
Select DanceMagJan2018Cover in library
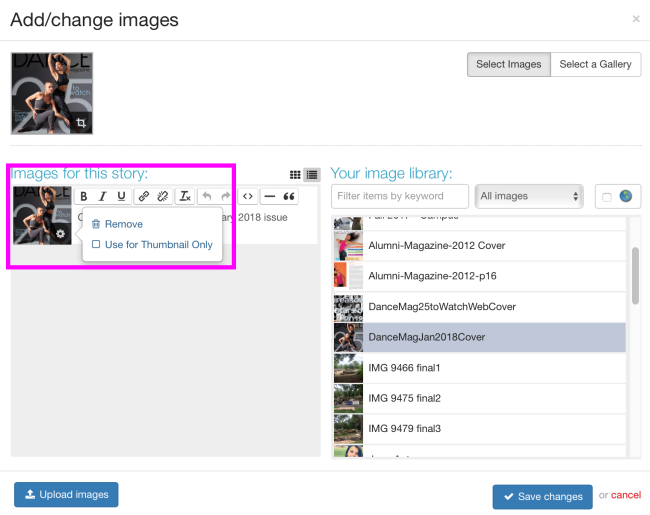[x=480, y=337]
